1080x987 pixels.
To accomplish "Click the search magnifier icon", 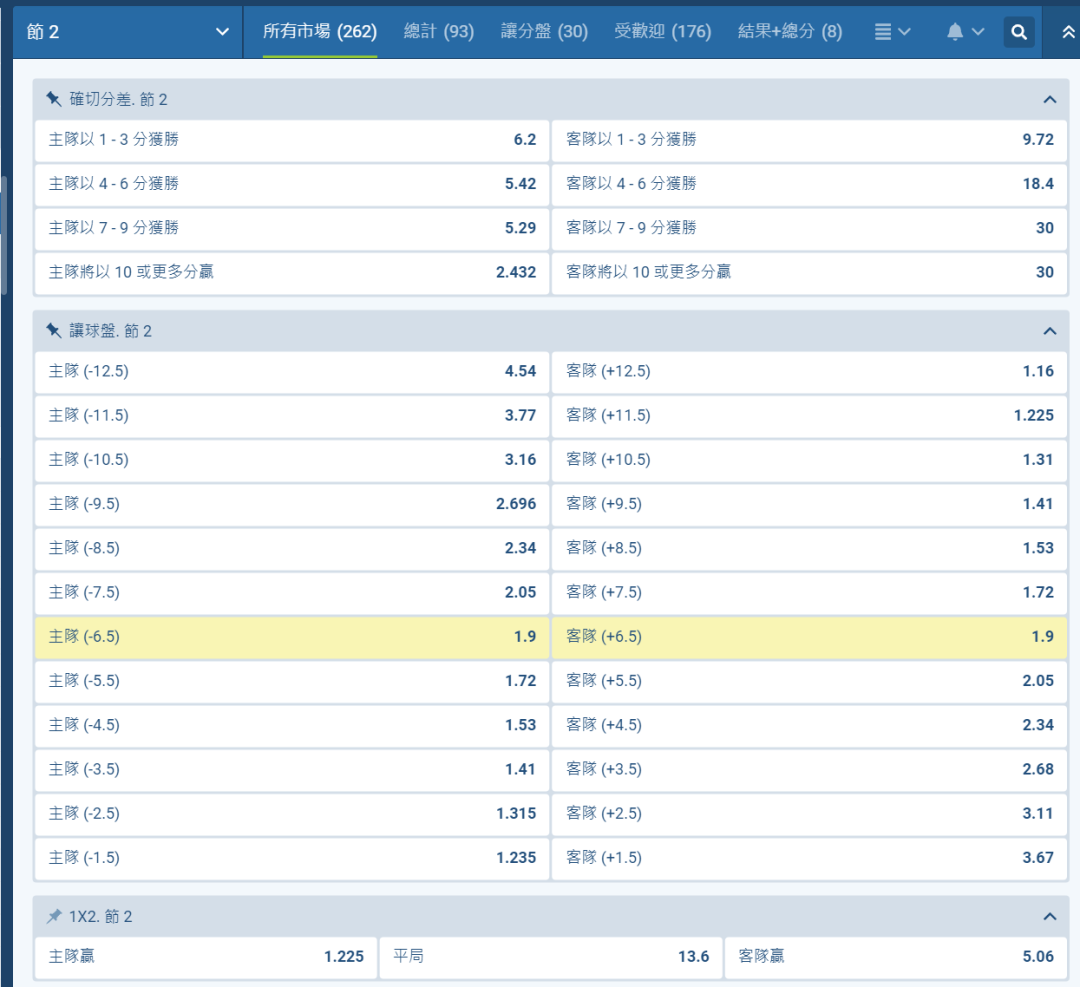I will click(1018, 32).
